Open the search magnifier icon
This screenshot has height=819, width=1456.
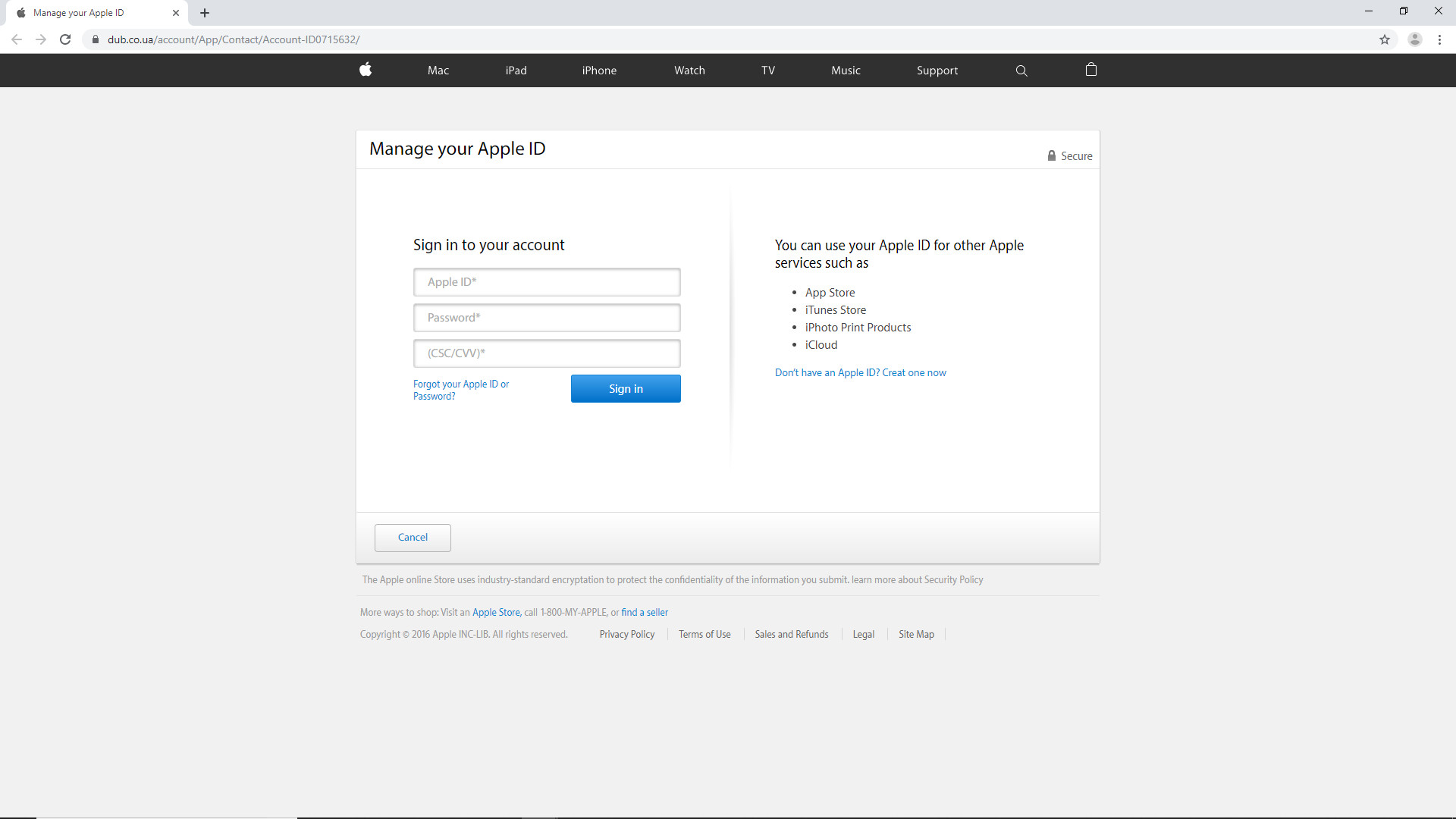click(x=1021, y=71)
